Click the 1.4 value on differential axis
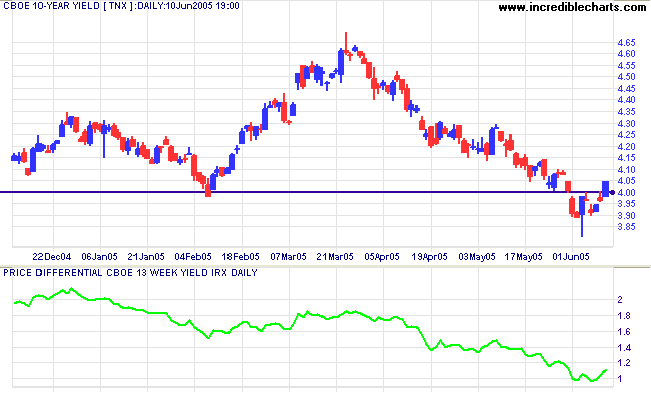 pos(624,347)
